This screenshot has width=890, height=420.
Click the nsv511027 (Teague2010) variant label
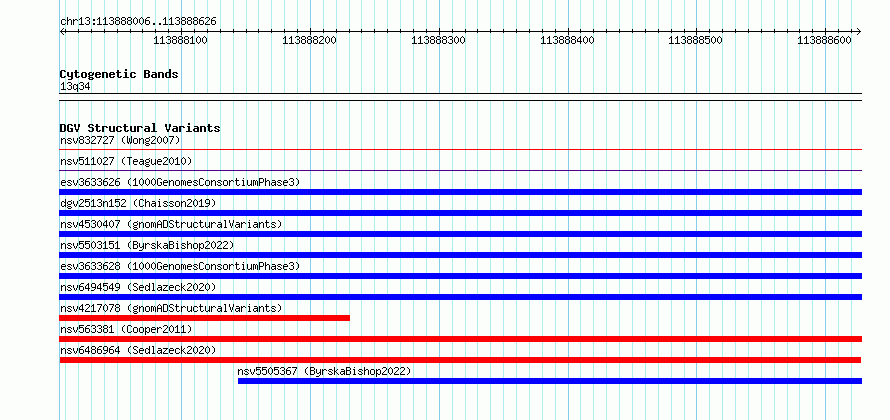click(126, 161)
